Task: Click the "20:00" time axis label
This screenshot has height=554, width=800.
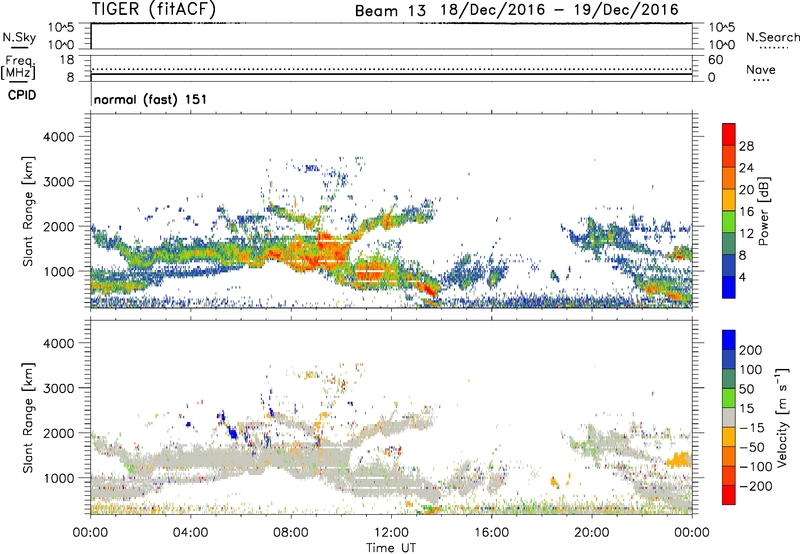Action: point(592,533)
